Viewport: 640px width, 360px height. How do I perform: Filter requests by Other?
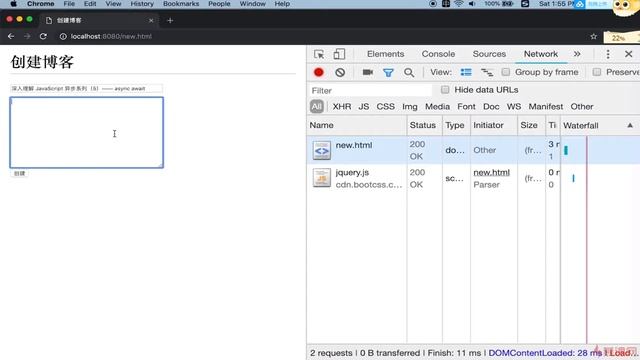point(582,107)
